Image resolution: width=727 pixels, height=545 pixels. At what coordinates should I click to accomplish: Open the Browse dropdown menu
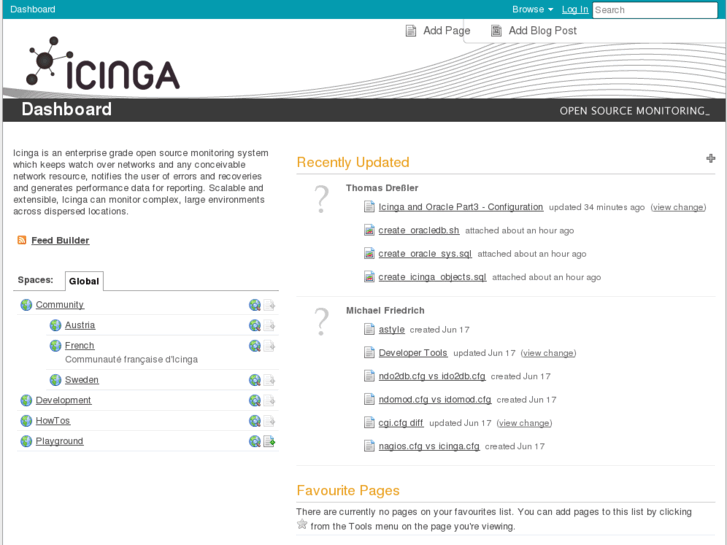(x=532, y=9)
